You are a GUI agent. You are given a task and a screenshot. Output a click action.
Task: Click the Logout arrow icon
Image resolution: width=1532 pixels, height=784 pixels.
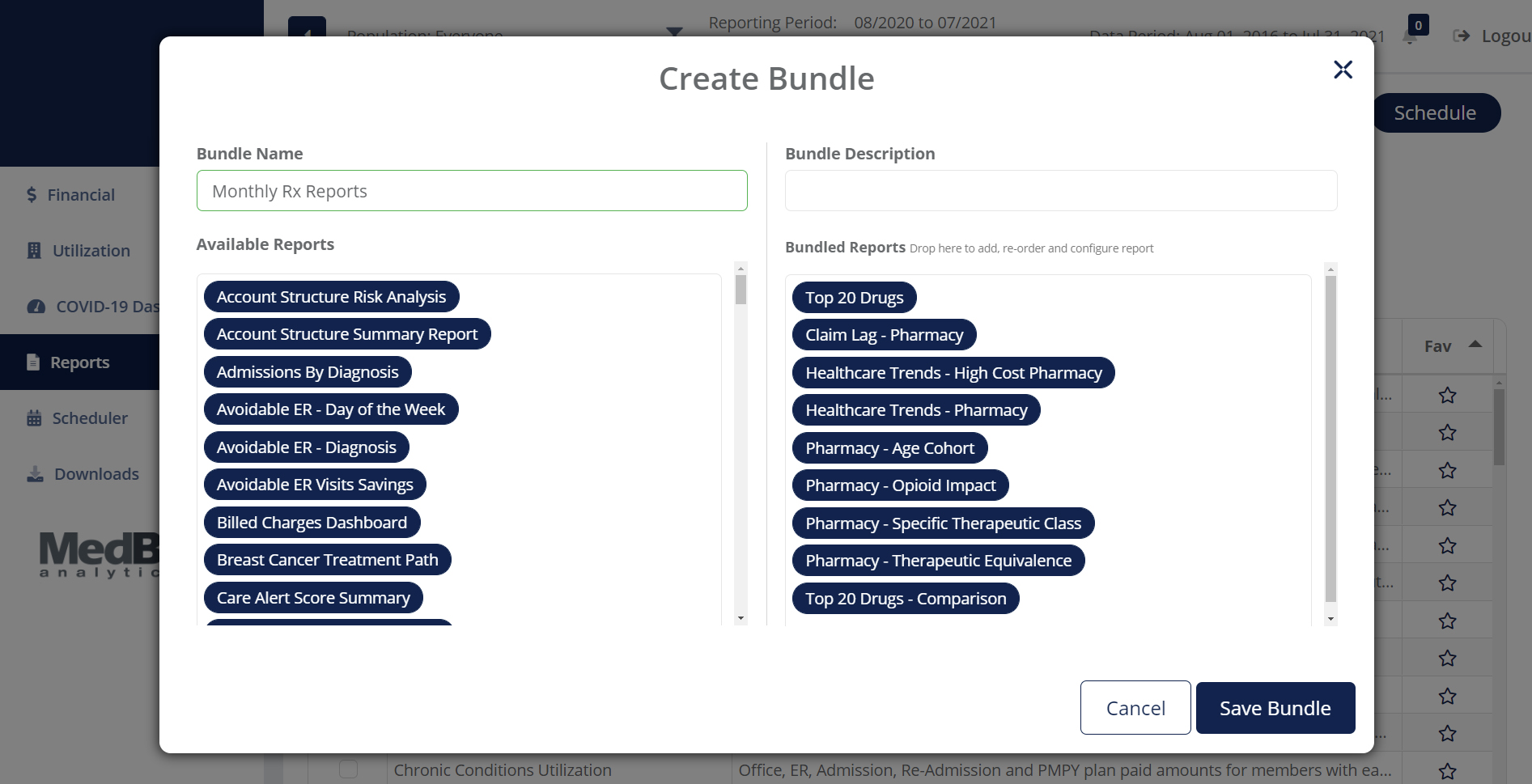[x=1462, y=36]
